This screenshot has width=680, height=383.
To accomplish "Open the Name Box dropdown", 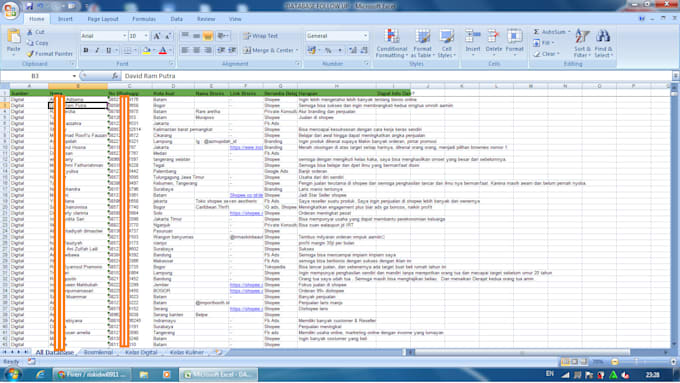I will point(74,76).
